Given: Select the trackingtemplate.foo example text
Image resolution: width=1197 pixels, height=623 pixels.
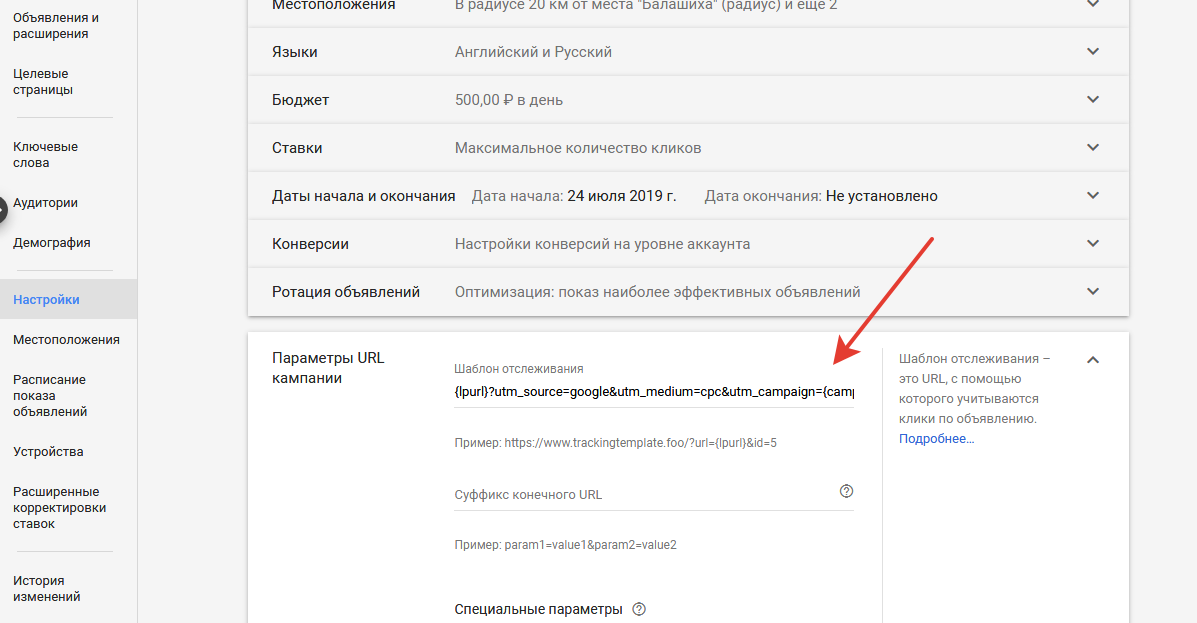Looking at the screenshot, I should [x=640, y=443].
